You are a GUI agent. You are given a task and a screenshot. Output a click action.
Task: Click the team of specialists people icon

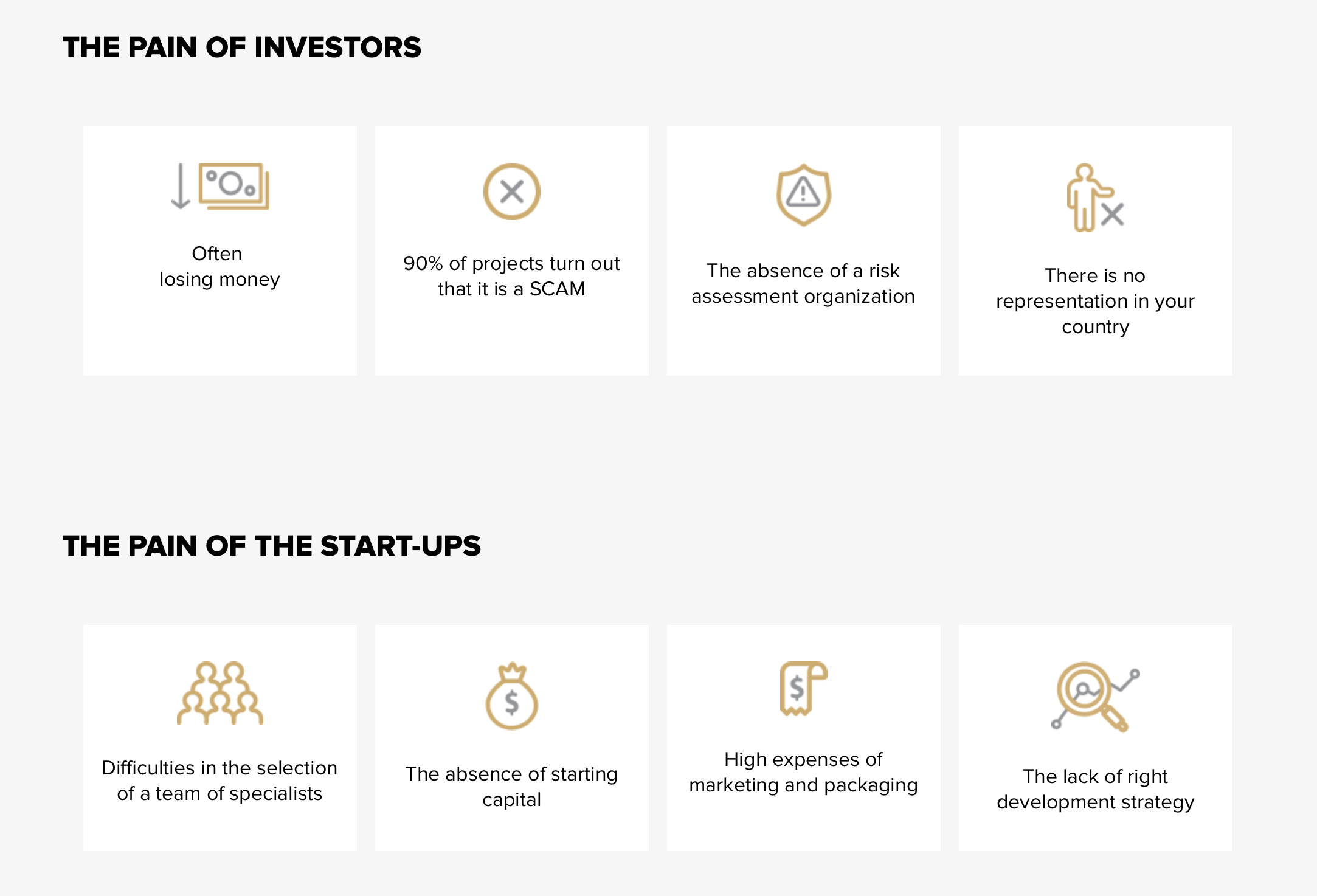point(219,693)
